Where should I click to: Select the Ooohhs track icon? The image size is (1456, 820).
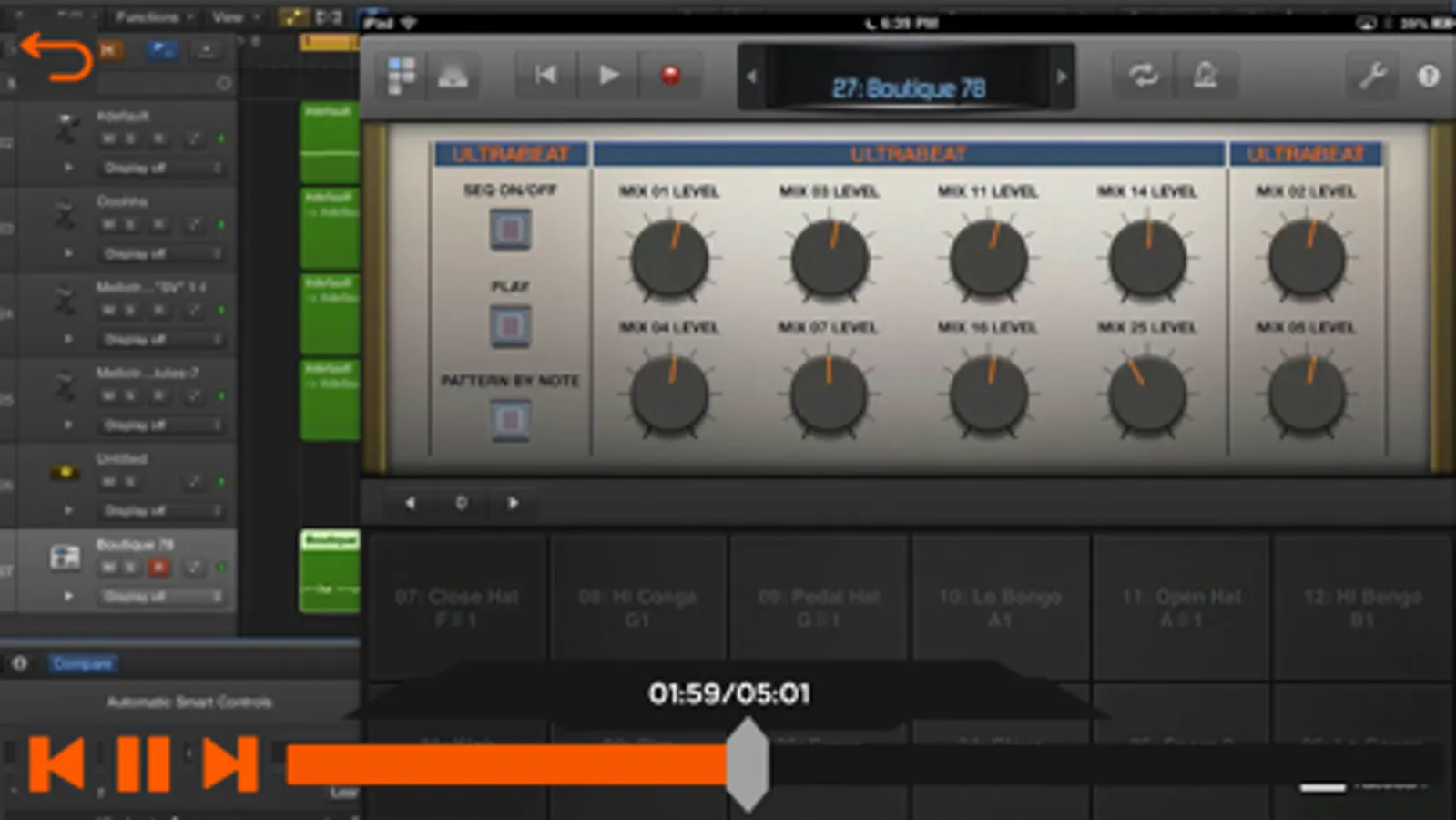tap(65, 216)
